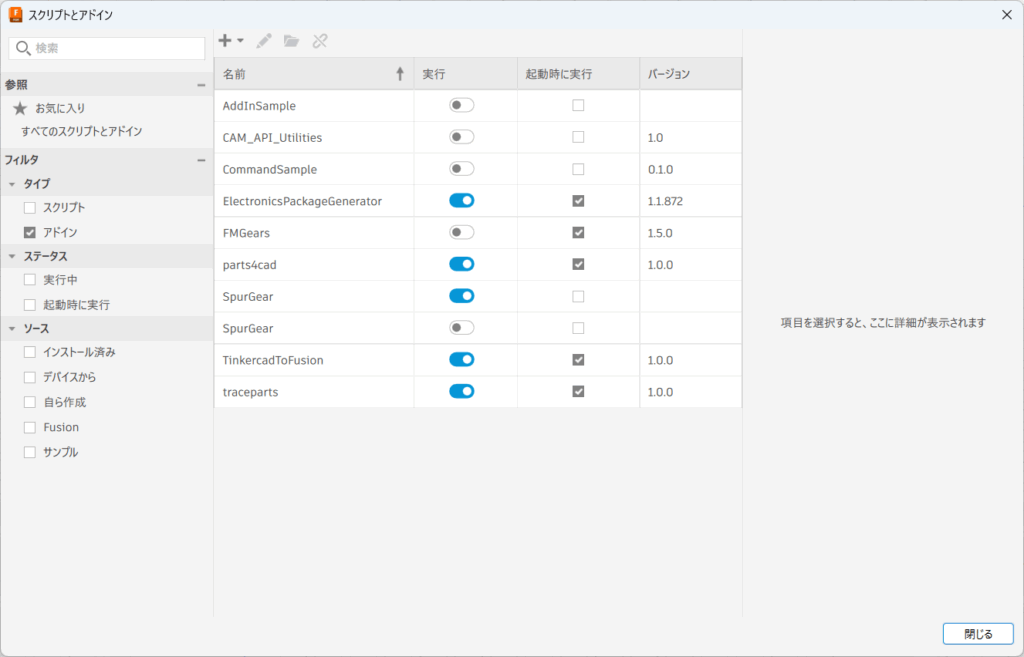Check the 自ら作成 source filter
The width and height of the screenshot is (1024, 657).
pos(29,402)
